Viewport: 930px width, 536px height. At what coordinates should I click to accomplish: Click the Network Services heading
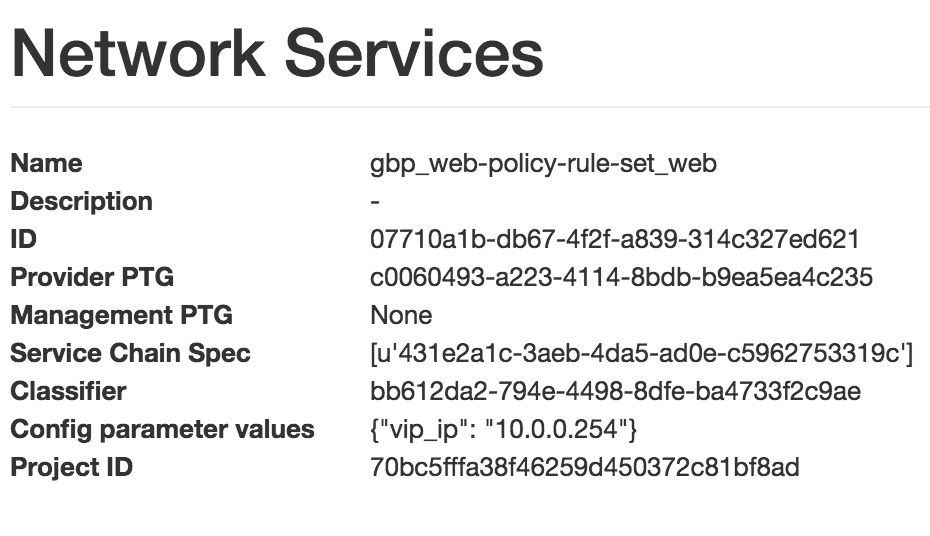[x=277, y=53]
